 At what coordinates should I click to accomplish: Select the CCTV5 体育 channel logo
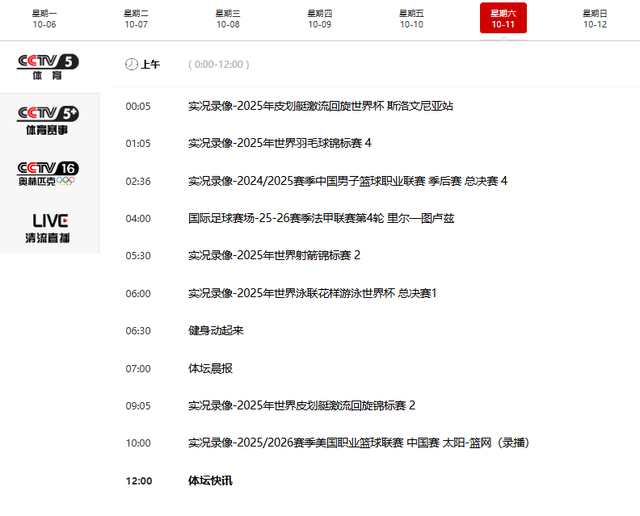pyautogui.click(x=47, y=67)
